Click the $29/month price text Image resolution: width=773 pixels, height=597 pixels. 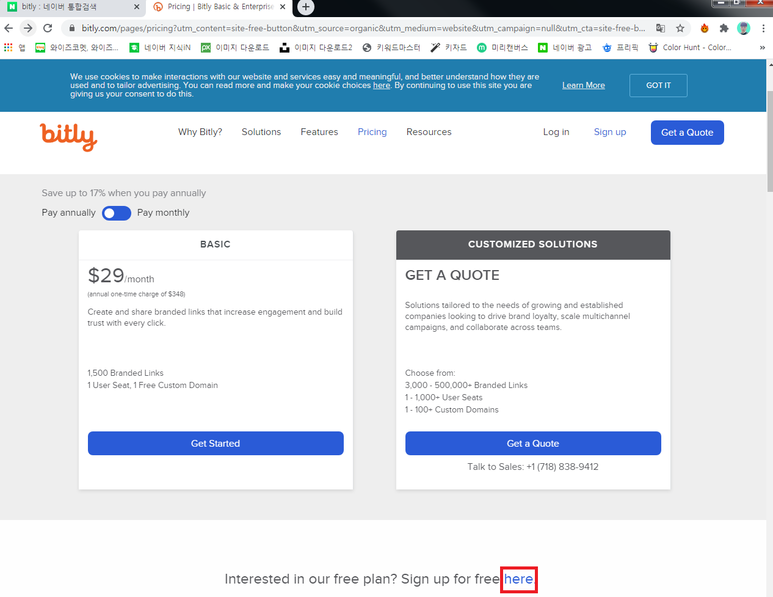click(121, 276)
